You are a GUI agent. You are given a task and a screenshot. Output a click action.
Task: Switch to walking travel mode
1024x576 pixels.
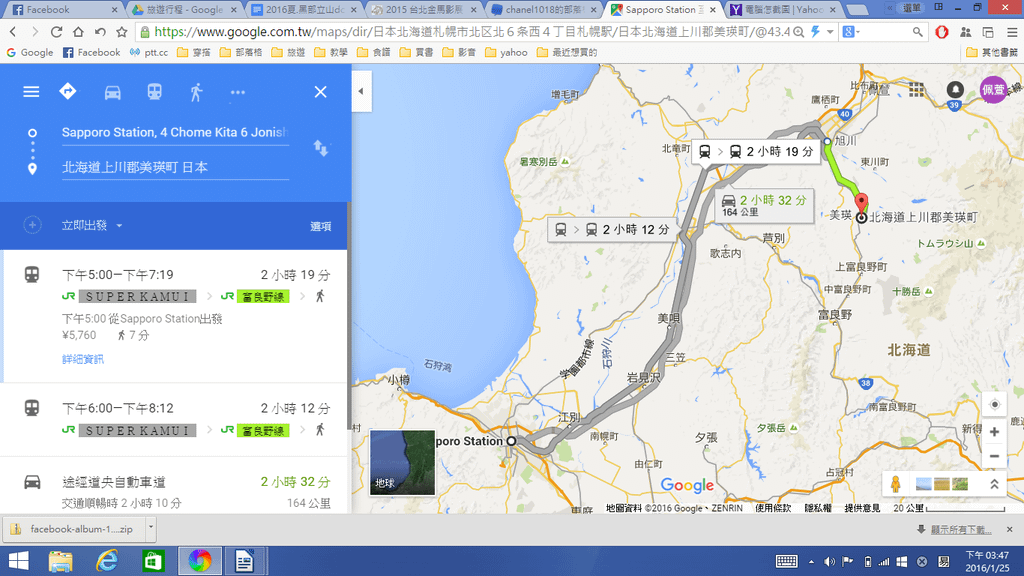196,92
